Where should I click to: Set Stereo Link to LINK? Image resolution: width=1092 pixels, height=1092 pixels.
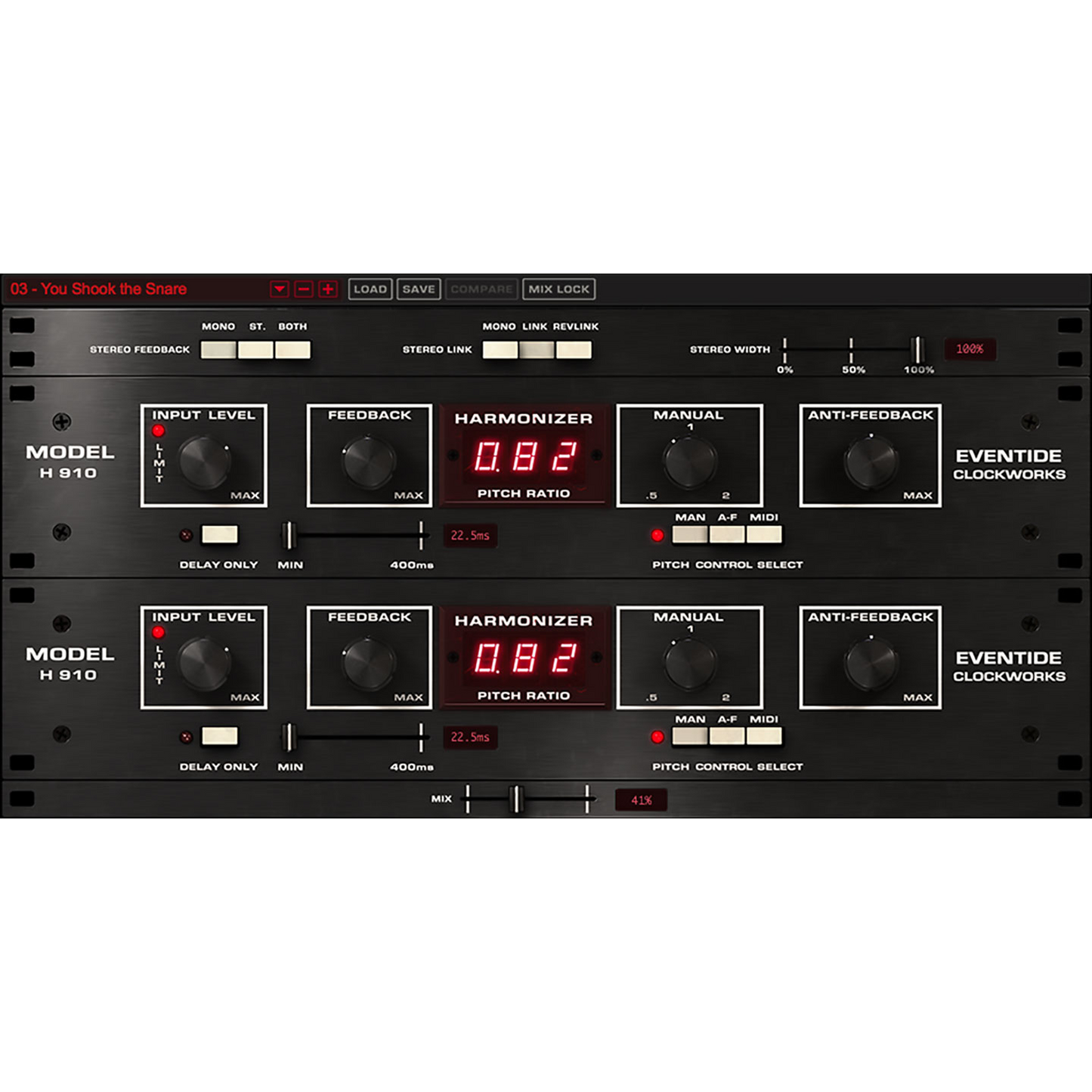pyautogui.click(x=537, y=350)
